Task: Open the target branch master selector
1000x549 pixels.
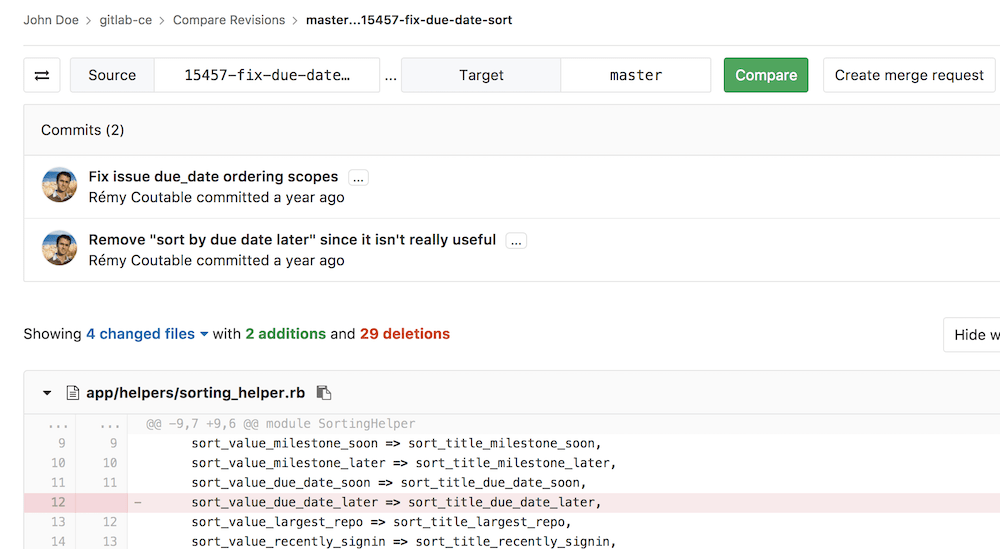Action: [635, 75]
